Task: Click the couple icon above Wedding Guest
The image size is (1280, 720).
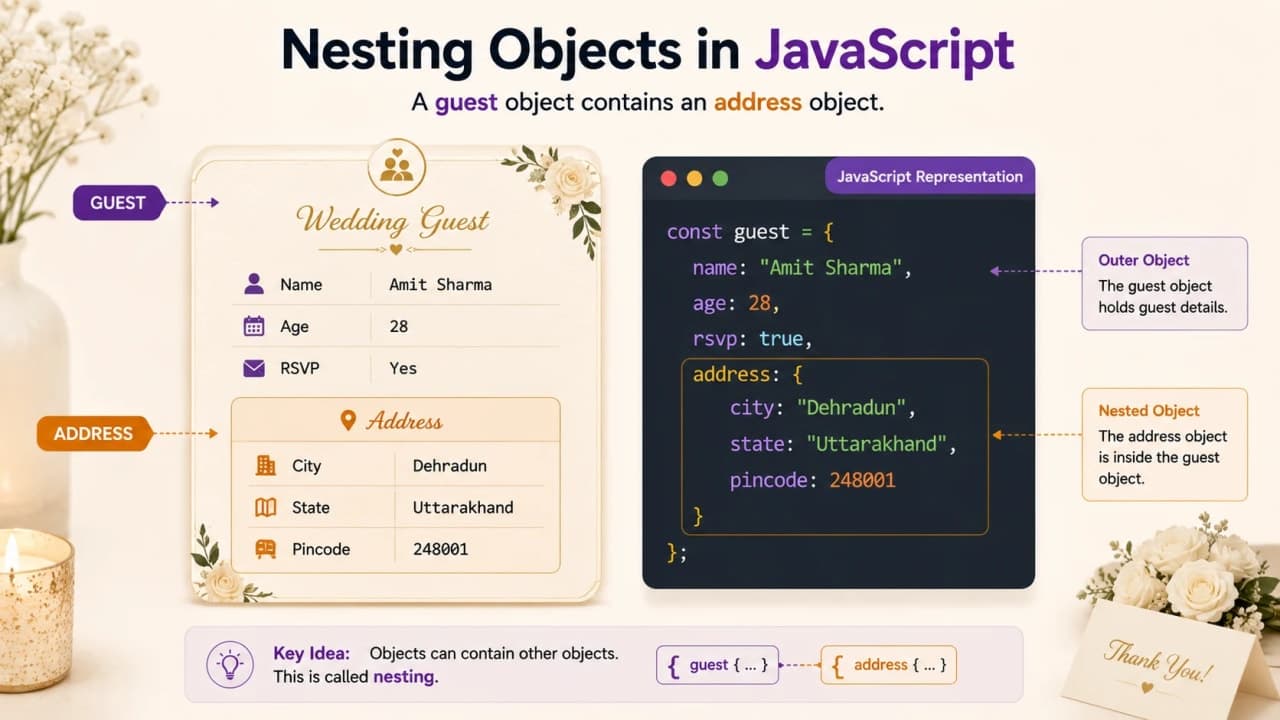Action: point(396,166)
